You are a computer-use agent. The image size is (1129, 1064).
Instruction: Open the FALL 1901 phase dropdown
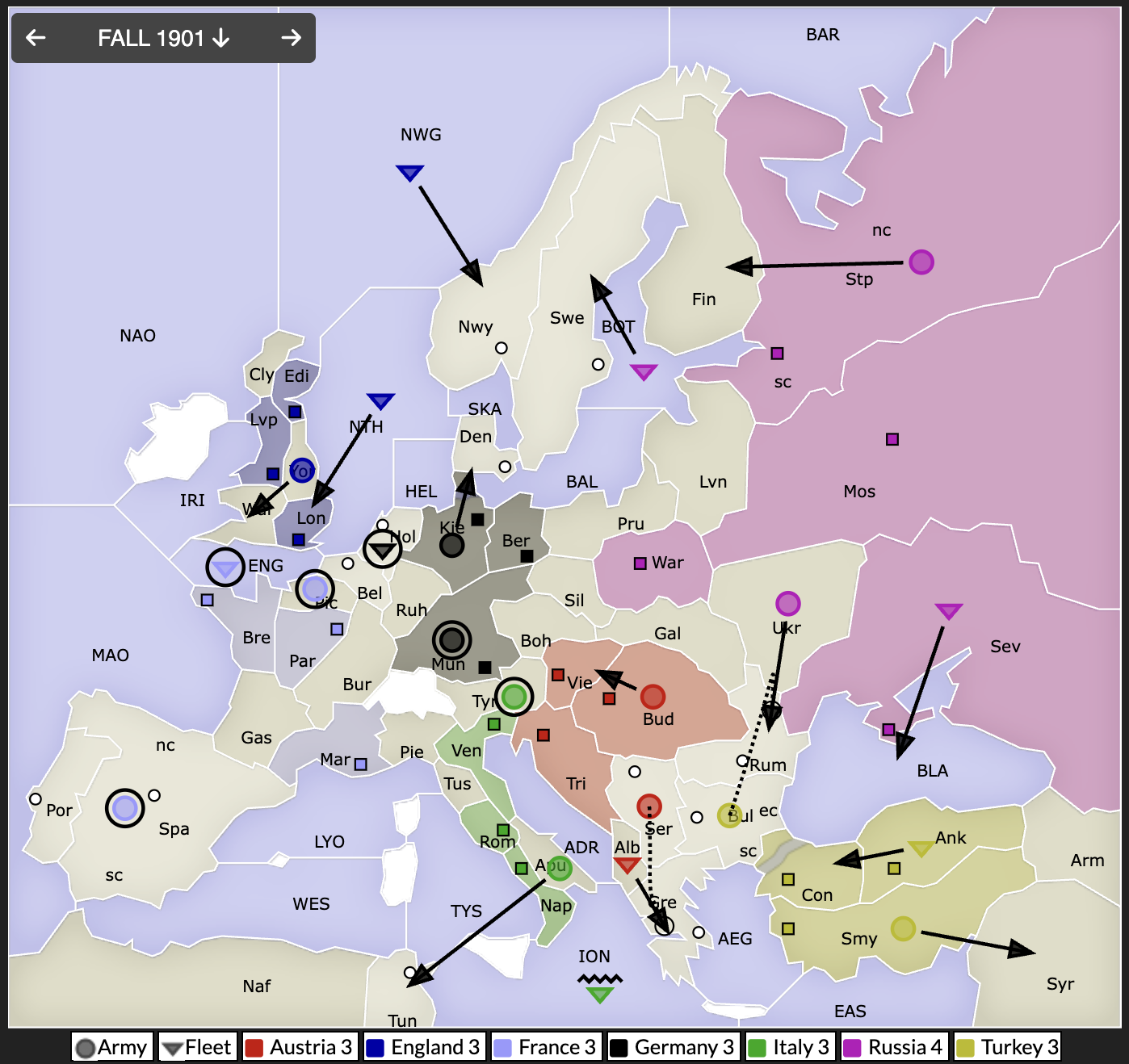click(x=164, y=38)
